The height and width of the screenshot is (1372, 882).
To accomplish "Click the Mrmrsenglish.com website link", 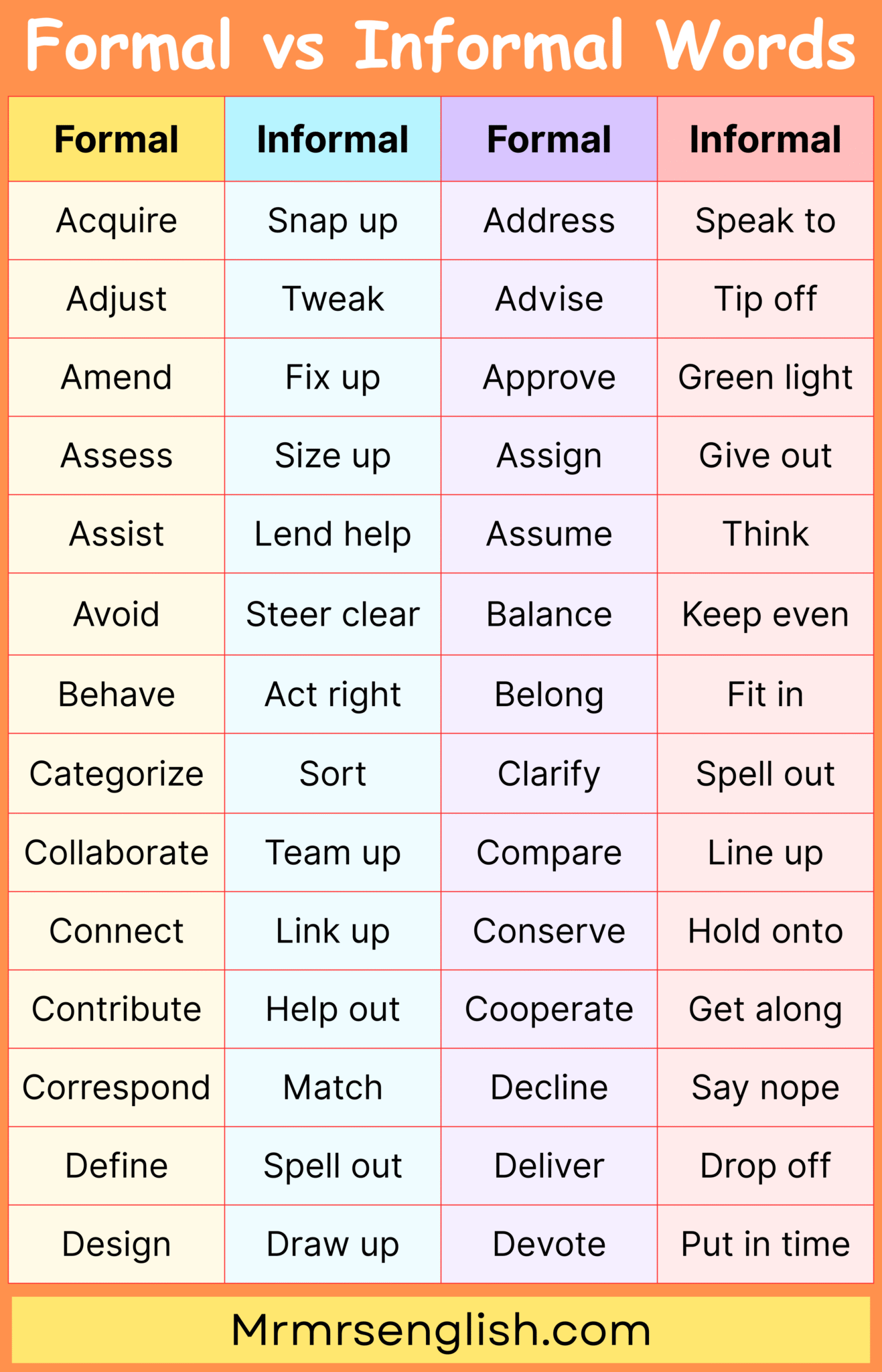I will (441, 1330).
